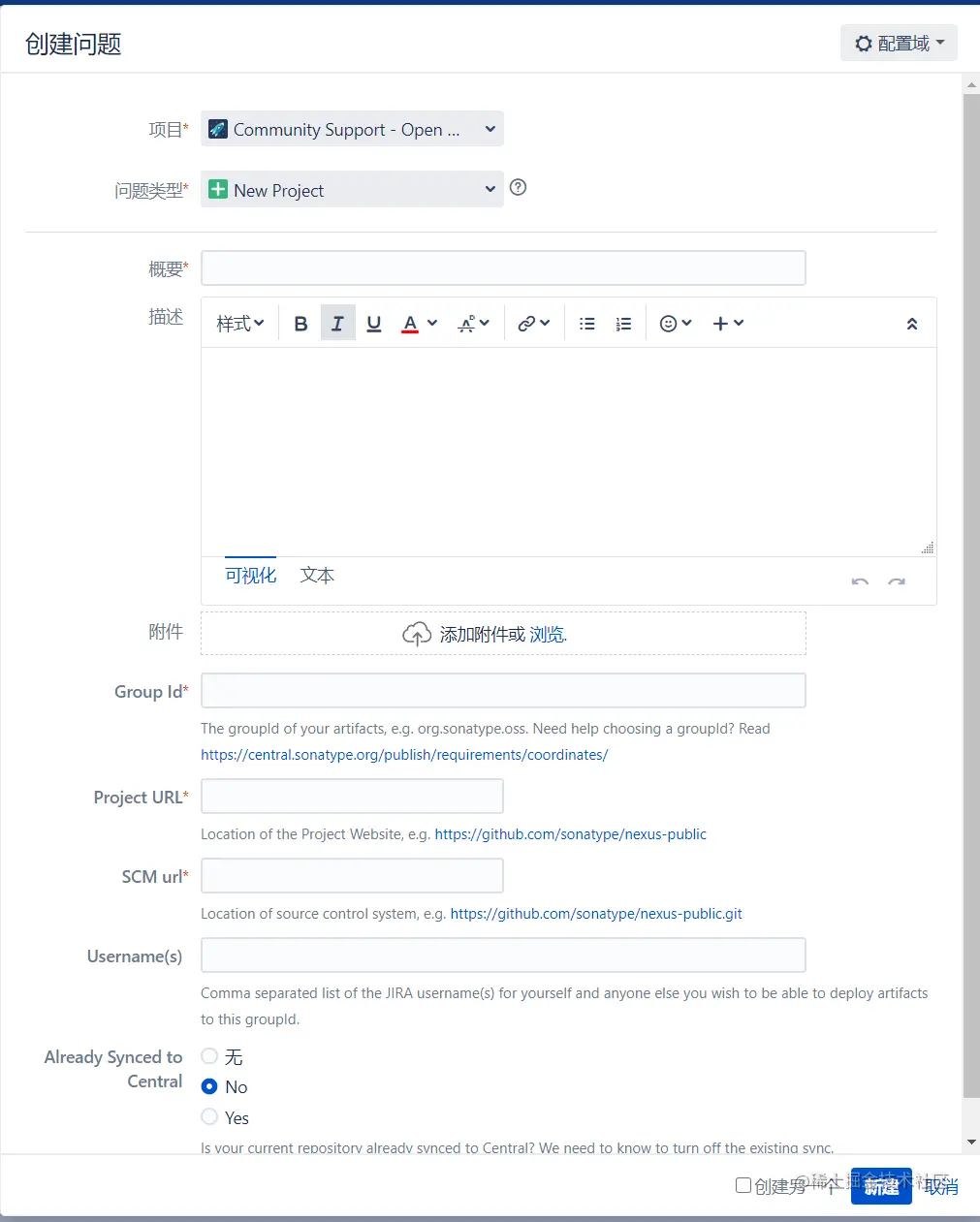
Task: Open the 项目 project dropdown
Action: tap(352, 129)
